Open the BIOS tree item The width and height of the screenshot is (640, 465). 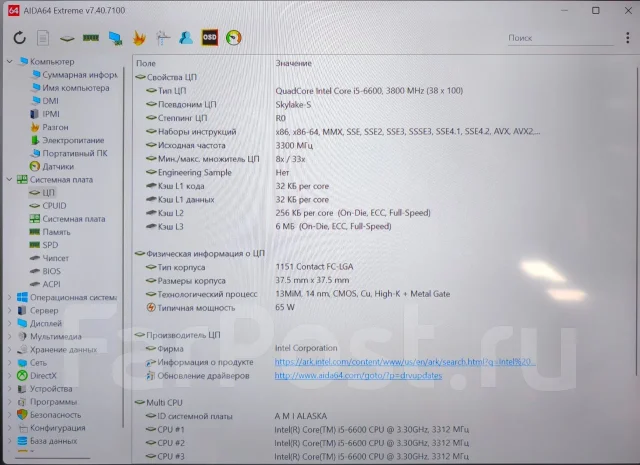(x=45, y=271)
